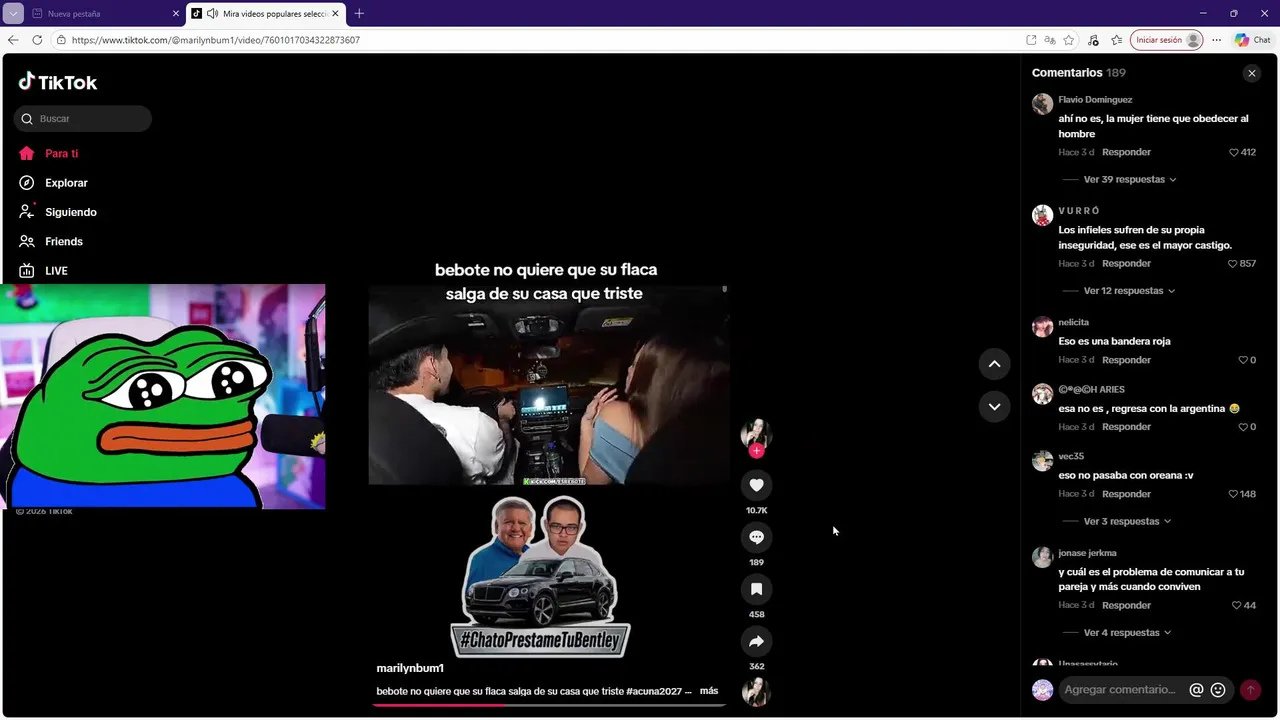
Task: Click the video player frame
Action: click(549, 385)
